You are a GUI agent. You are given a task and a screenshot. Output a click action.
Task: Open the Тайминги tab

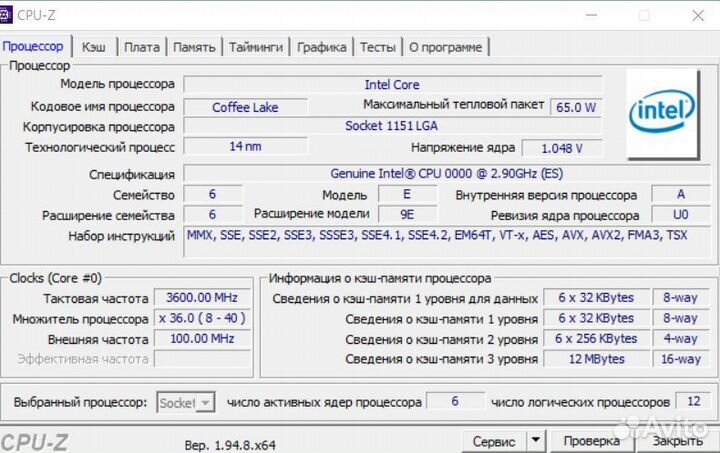click(256, 47)
